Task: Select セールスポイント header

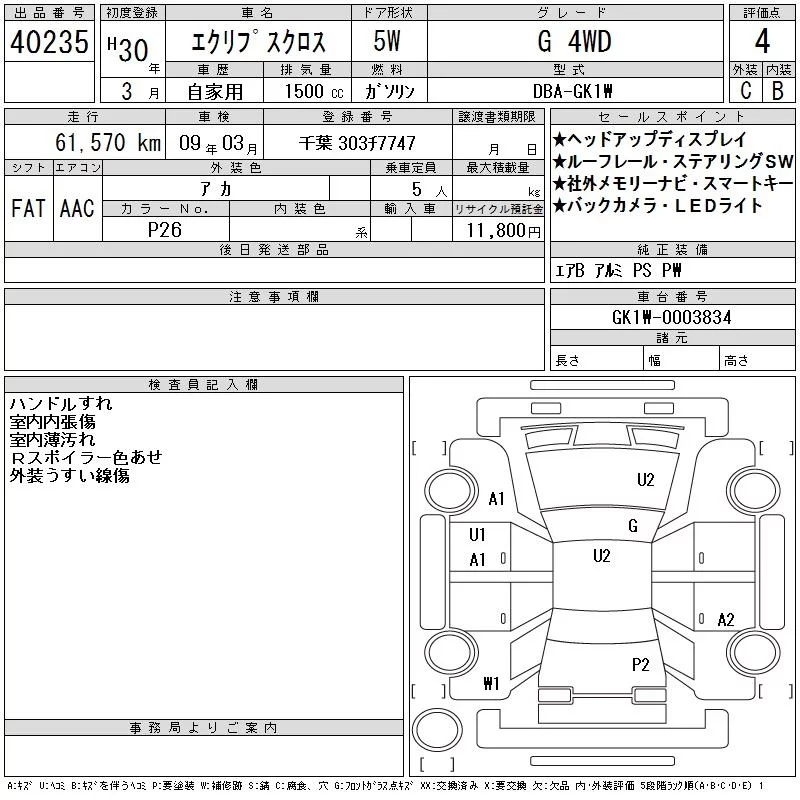Action: coord(672,117)
